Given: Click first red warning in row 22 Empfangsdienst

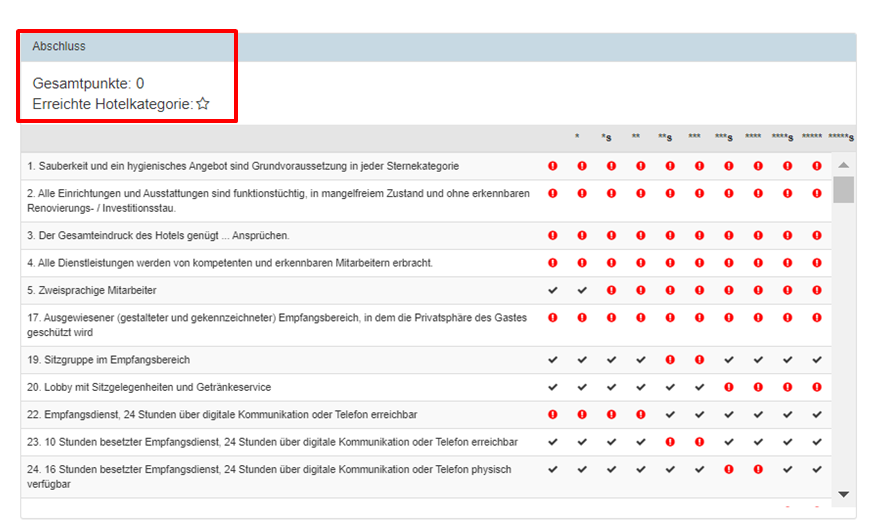Looking at the screenshot, I should pos(552,414).
